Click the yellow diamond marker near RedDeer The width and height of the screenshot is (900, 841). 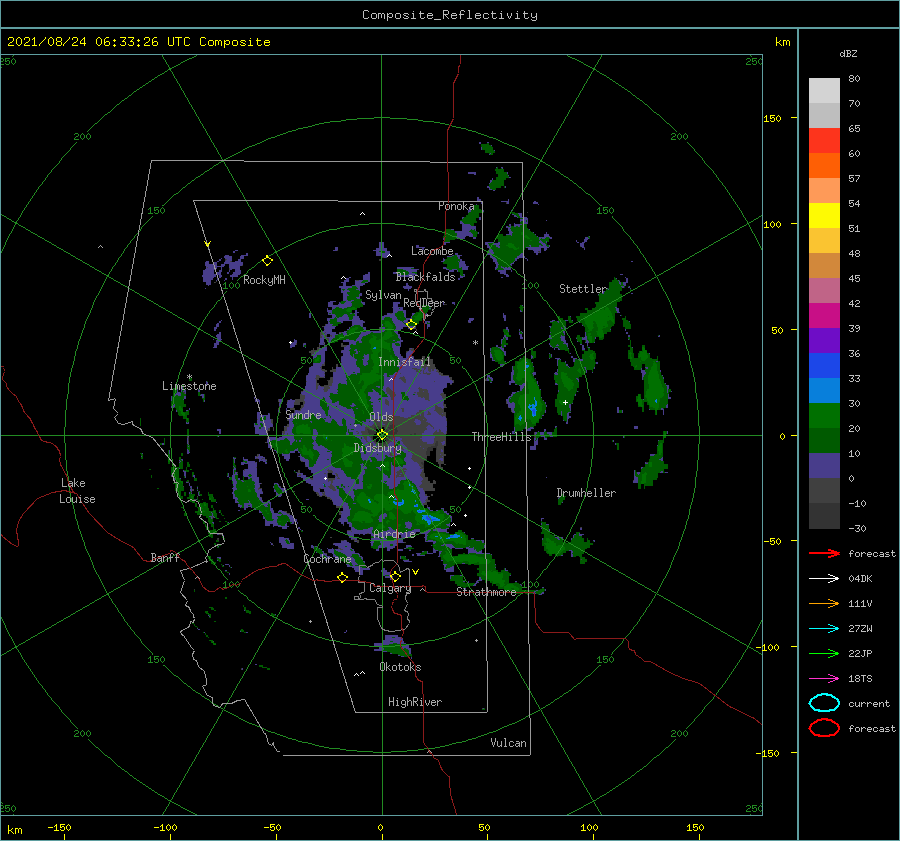tap(411, 324)
